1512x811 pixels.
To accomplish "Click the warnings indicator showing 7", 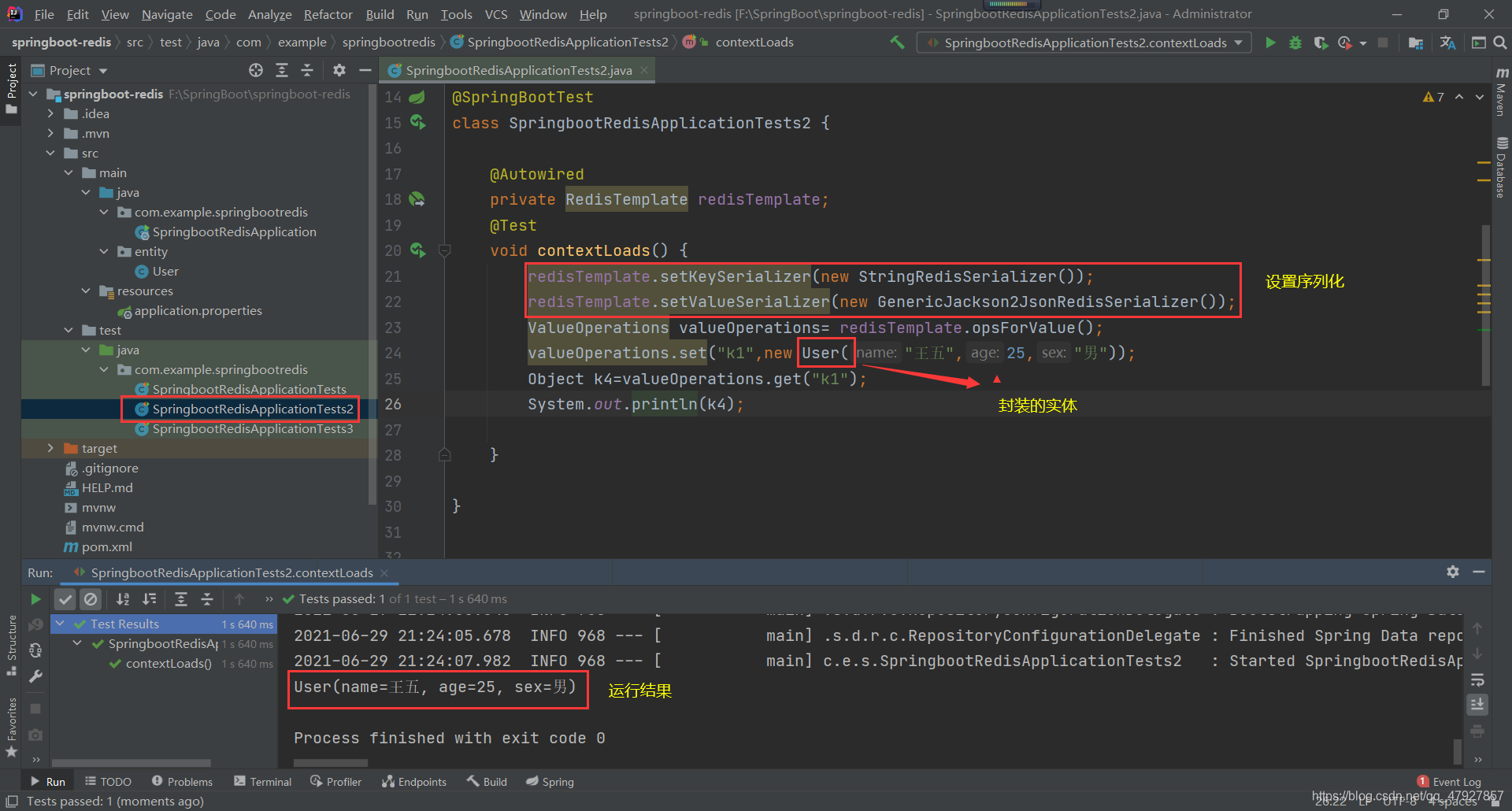I will 1433,97.
